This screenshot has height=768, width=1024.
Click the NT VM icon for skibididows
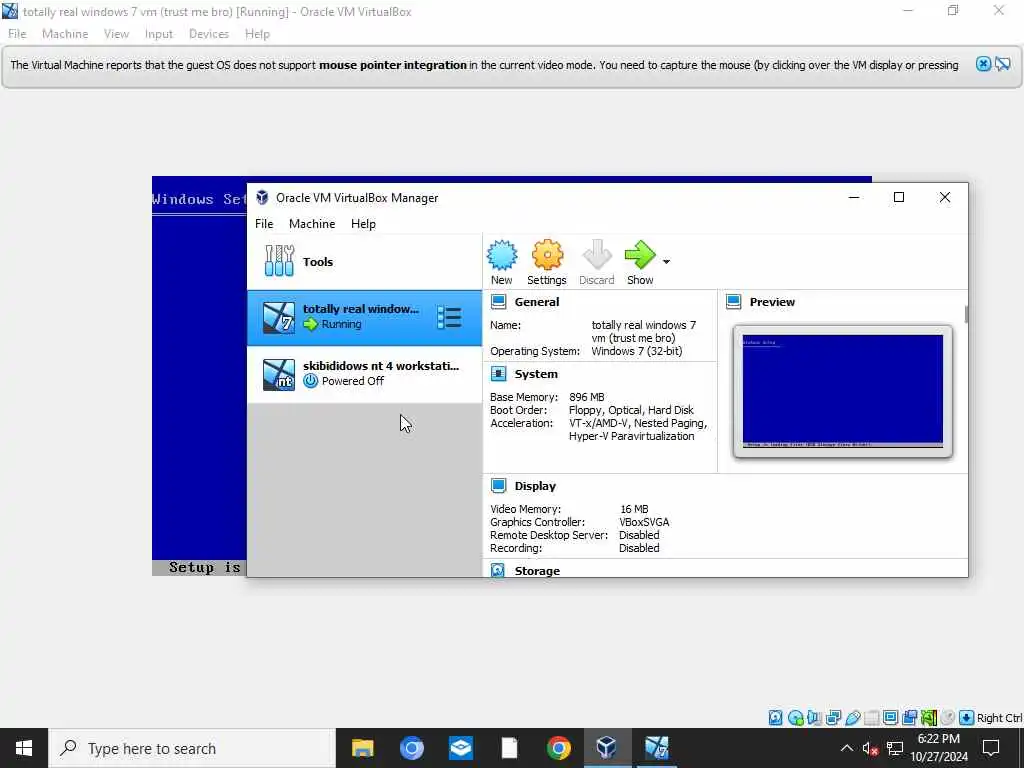(x=279, y=375)
